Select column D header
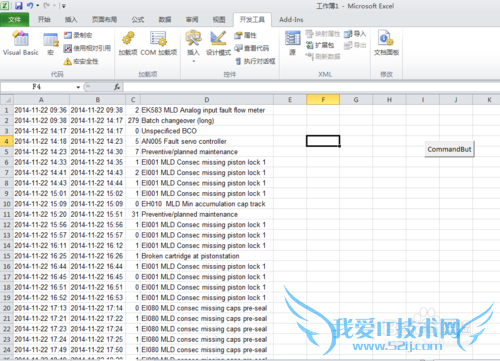This screenshot has height=361, width=500. 207,100
